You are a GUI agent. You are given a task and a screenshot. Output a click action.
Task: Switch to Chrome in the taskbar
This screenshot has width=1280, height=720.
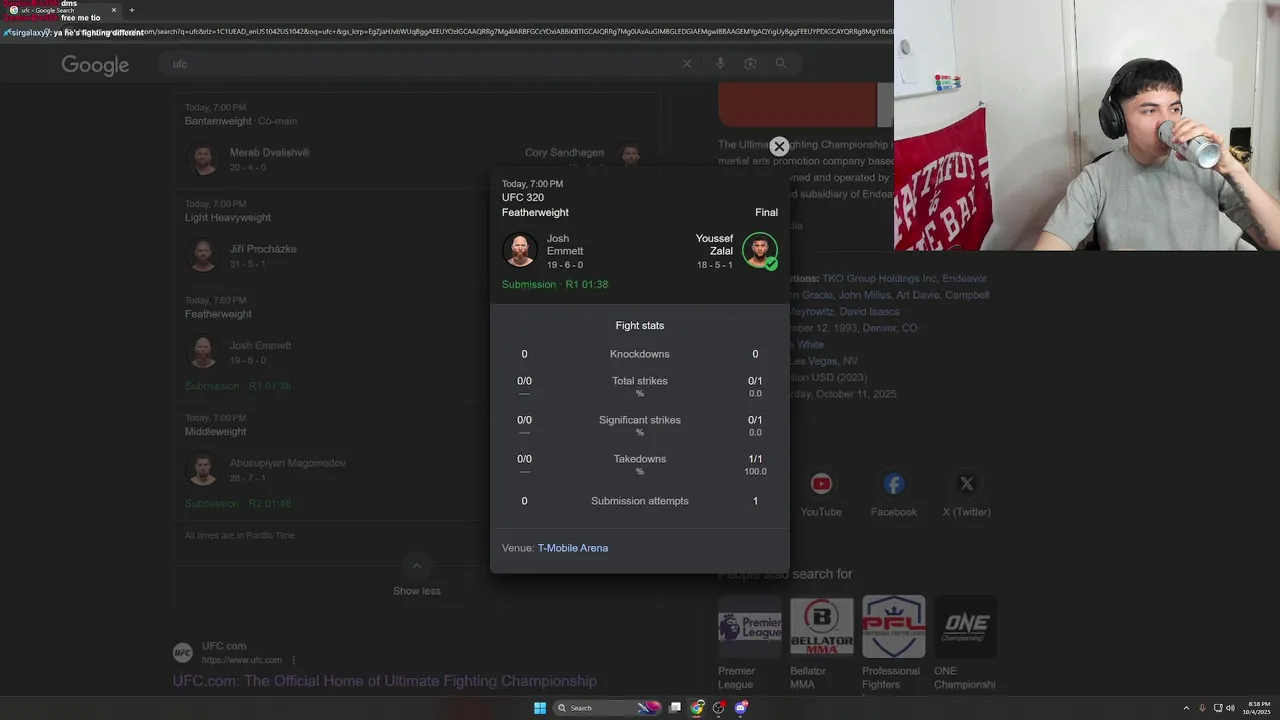(x=697, y=708)
